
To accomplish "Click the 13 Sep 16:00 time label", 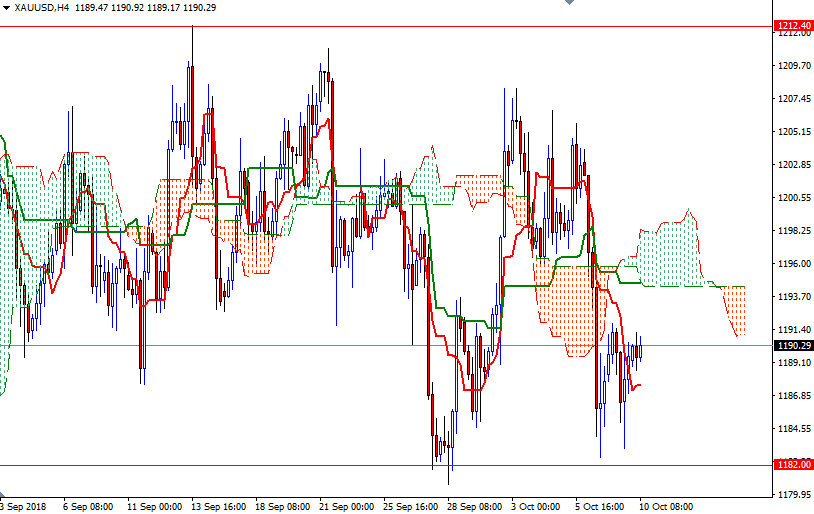I will tap(217, 507).
